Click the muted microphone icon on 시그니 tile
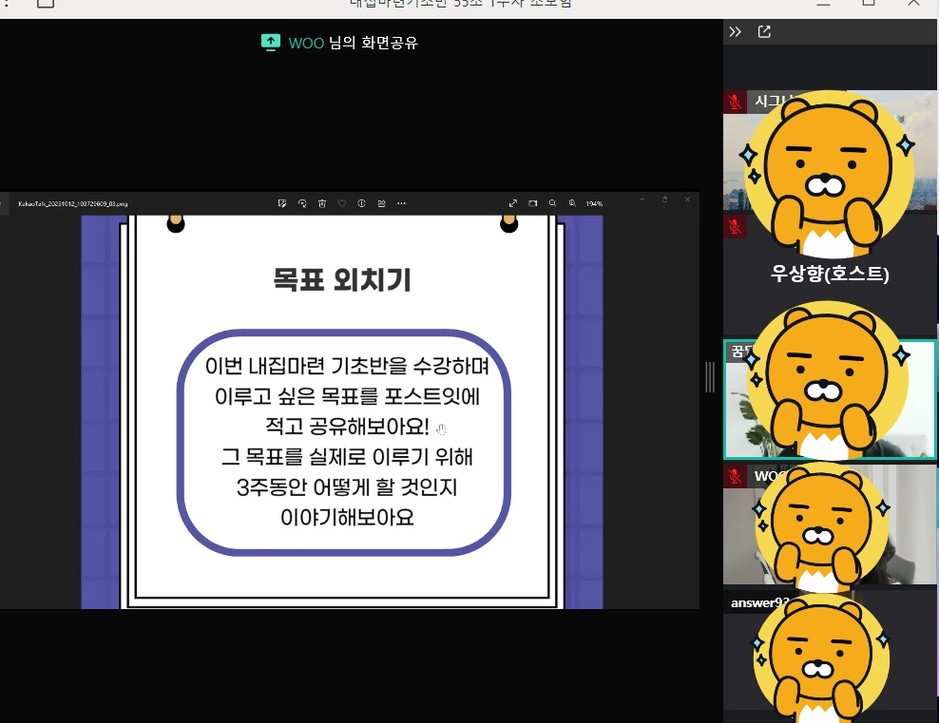Image resolution: width=939 pixels, height=723 pixels. pyautogui.click(x=735, y=102)
